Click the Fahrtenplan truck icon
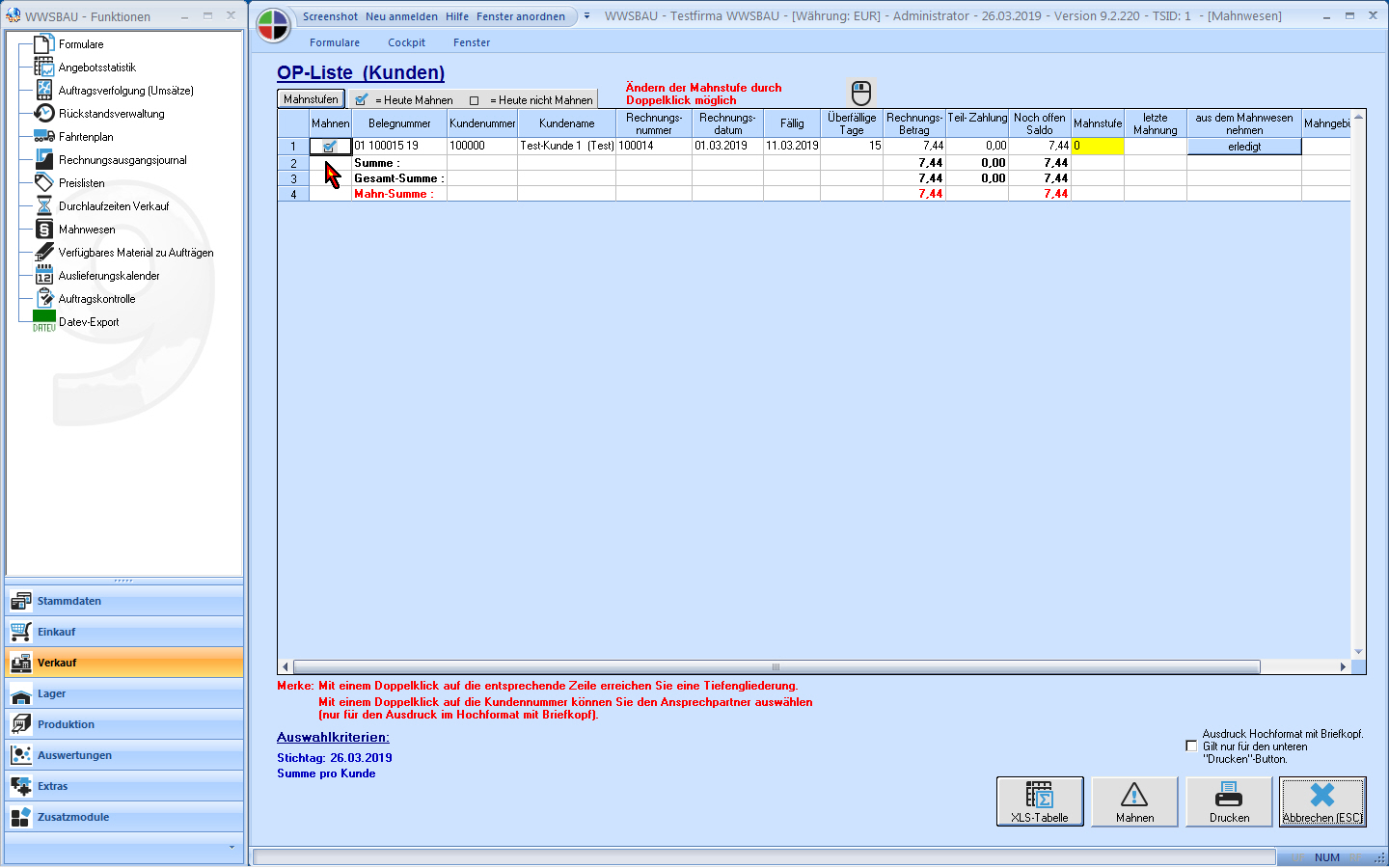Viewport: 1389px width, 868px height. click(44, 137)
